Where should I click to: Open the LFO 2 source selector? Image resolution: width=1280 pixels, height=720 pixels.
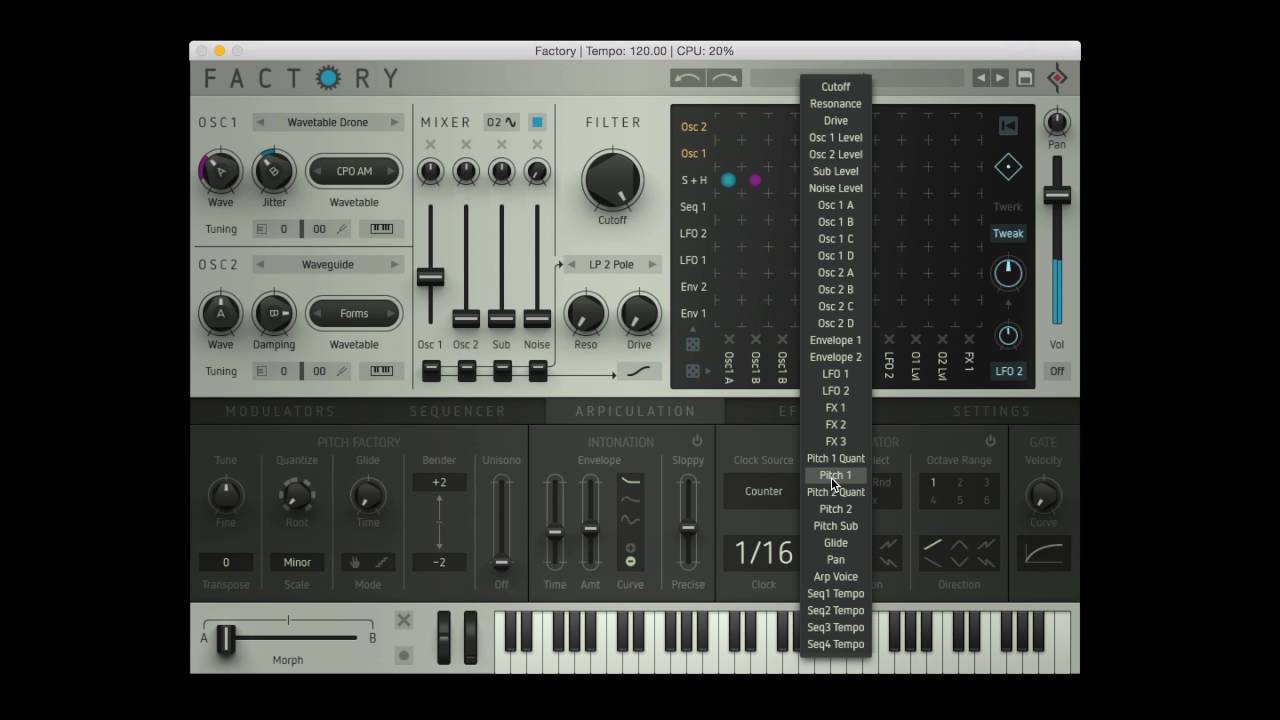(x=1008, y=371)
